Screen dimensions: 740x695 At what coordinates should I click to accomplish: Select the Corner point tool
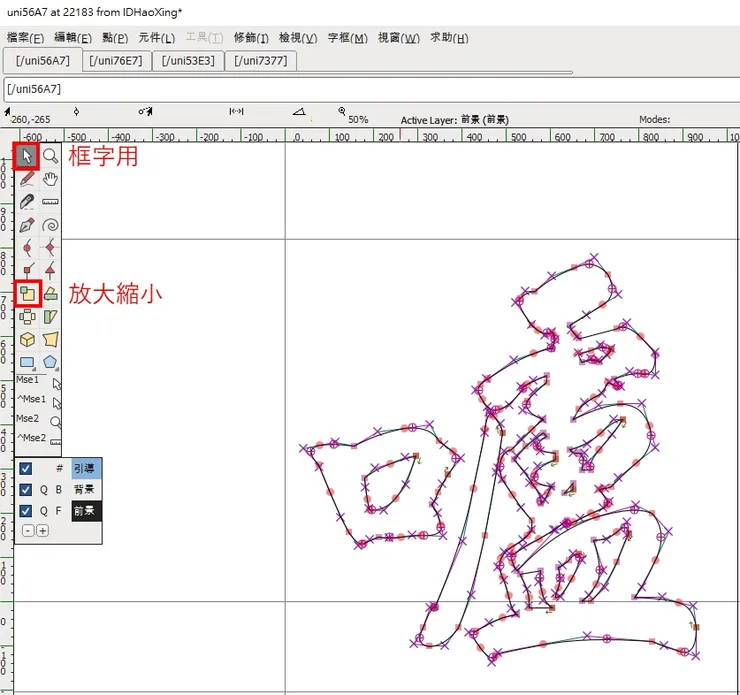[x=26, y=270]
